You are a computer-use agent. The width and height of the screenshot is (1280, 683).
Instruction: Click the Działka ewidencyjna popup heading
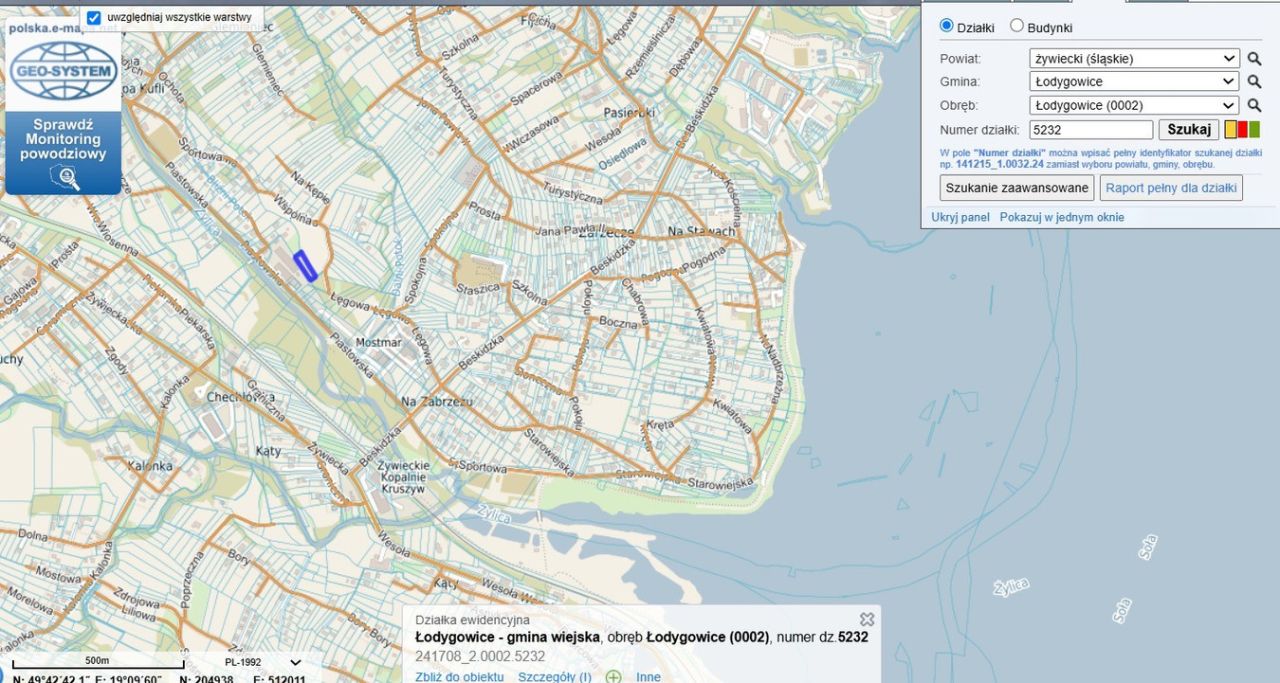472,621
